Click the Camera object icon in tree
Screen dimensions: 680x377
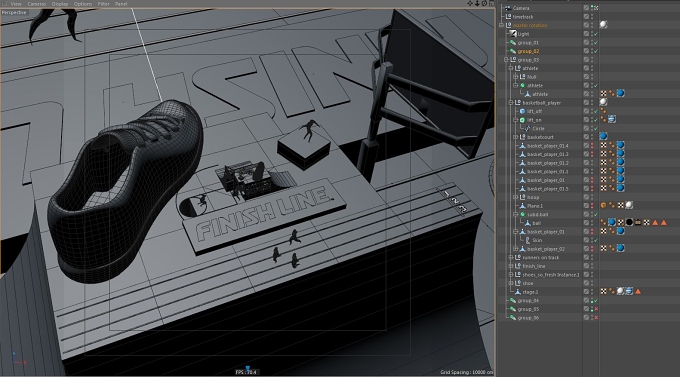pos(508,8)
